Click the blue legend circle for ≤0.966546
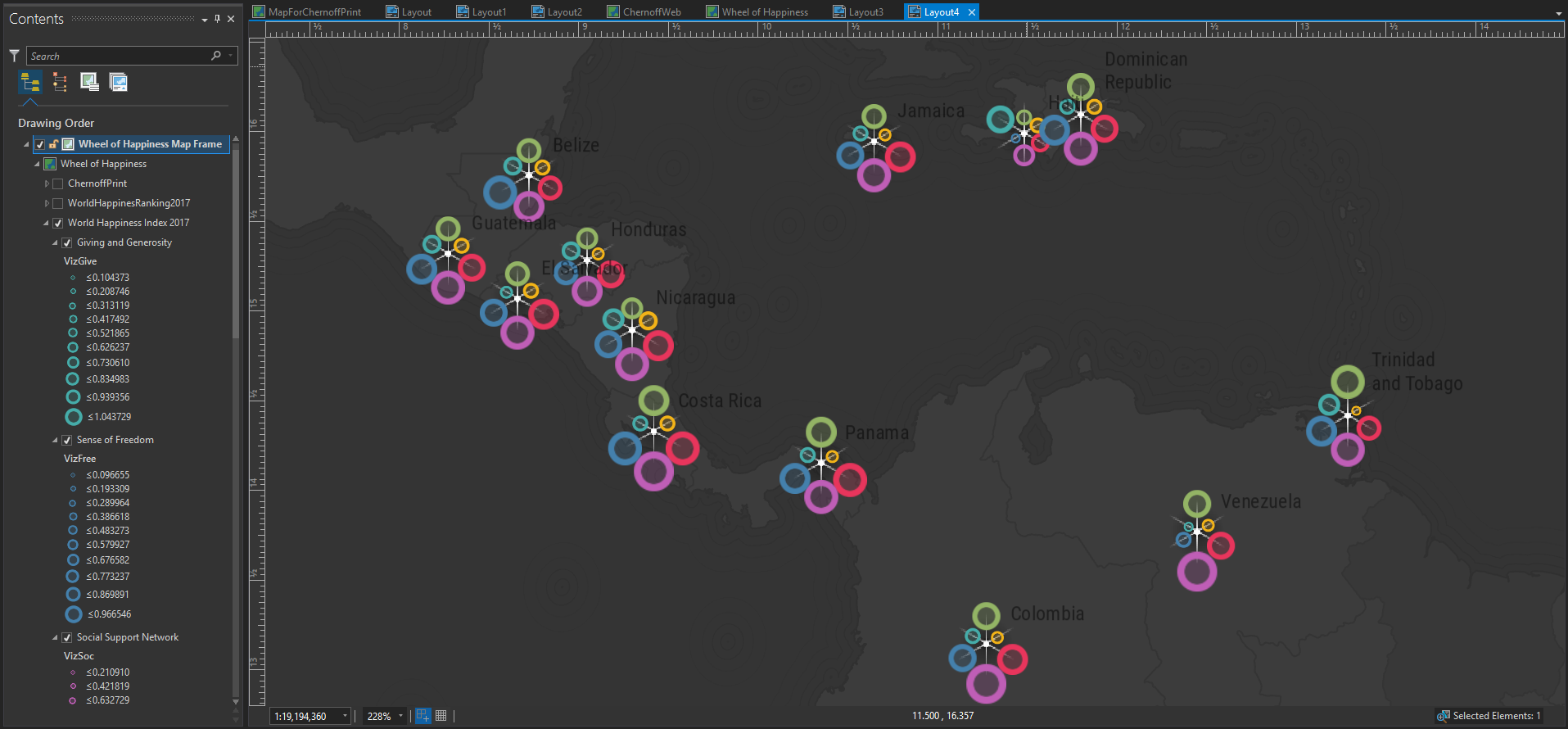This screenshot has height=729, width=1568. point(74,614)
